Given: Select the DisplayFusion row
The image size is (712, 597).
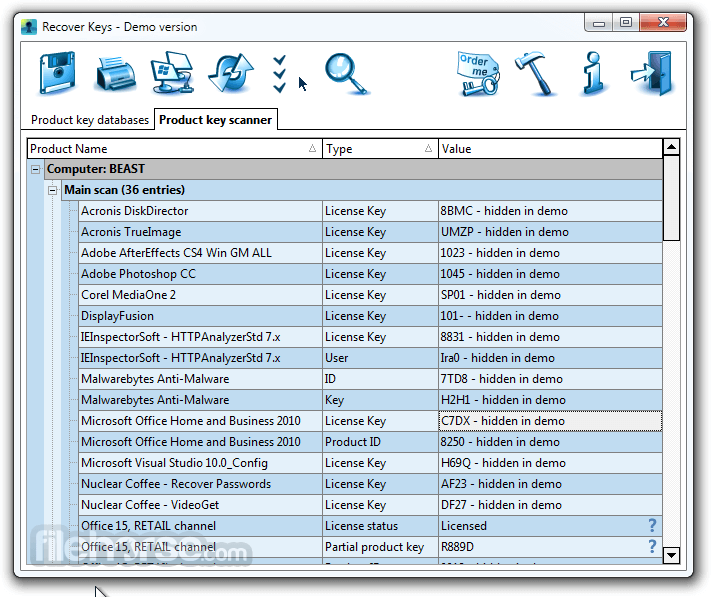Looking at the screenshot, I should point(371,316).
